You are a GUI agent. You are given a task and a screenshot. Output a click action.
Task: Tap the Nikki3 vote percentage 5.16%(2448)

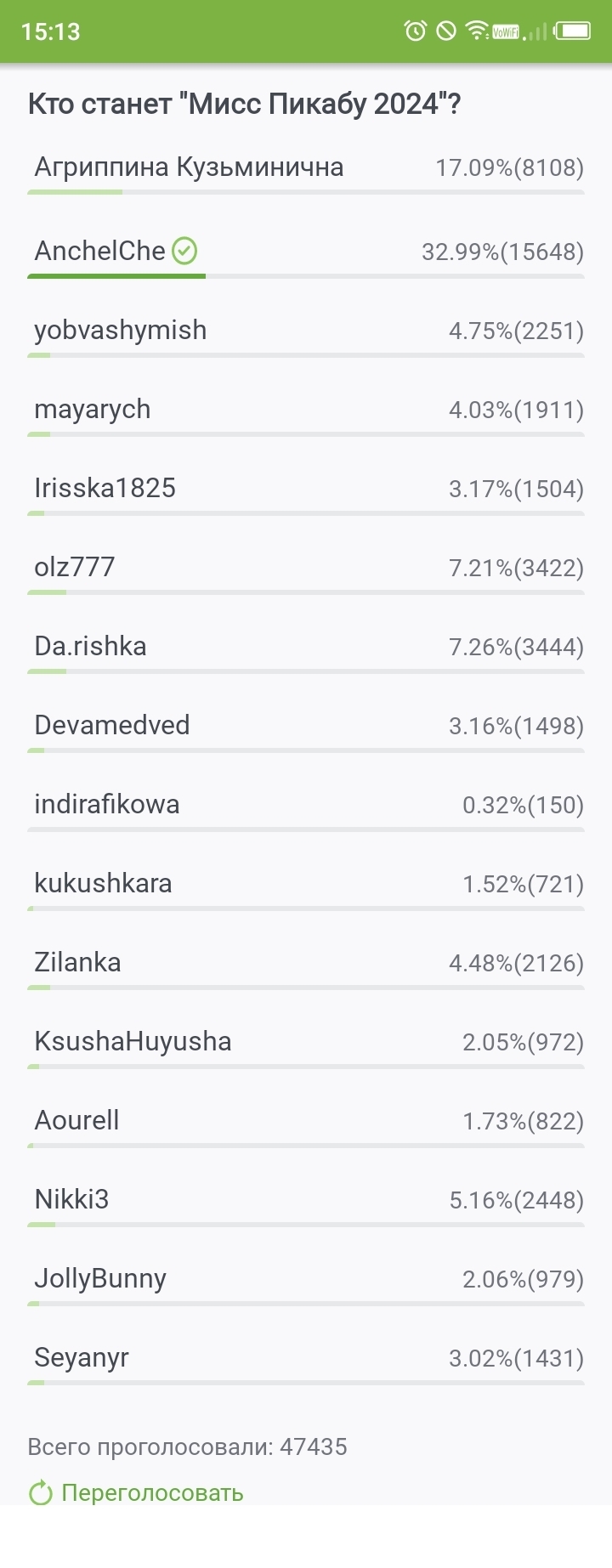tap(516, 1200)
